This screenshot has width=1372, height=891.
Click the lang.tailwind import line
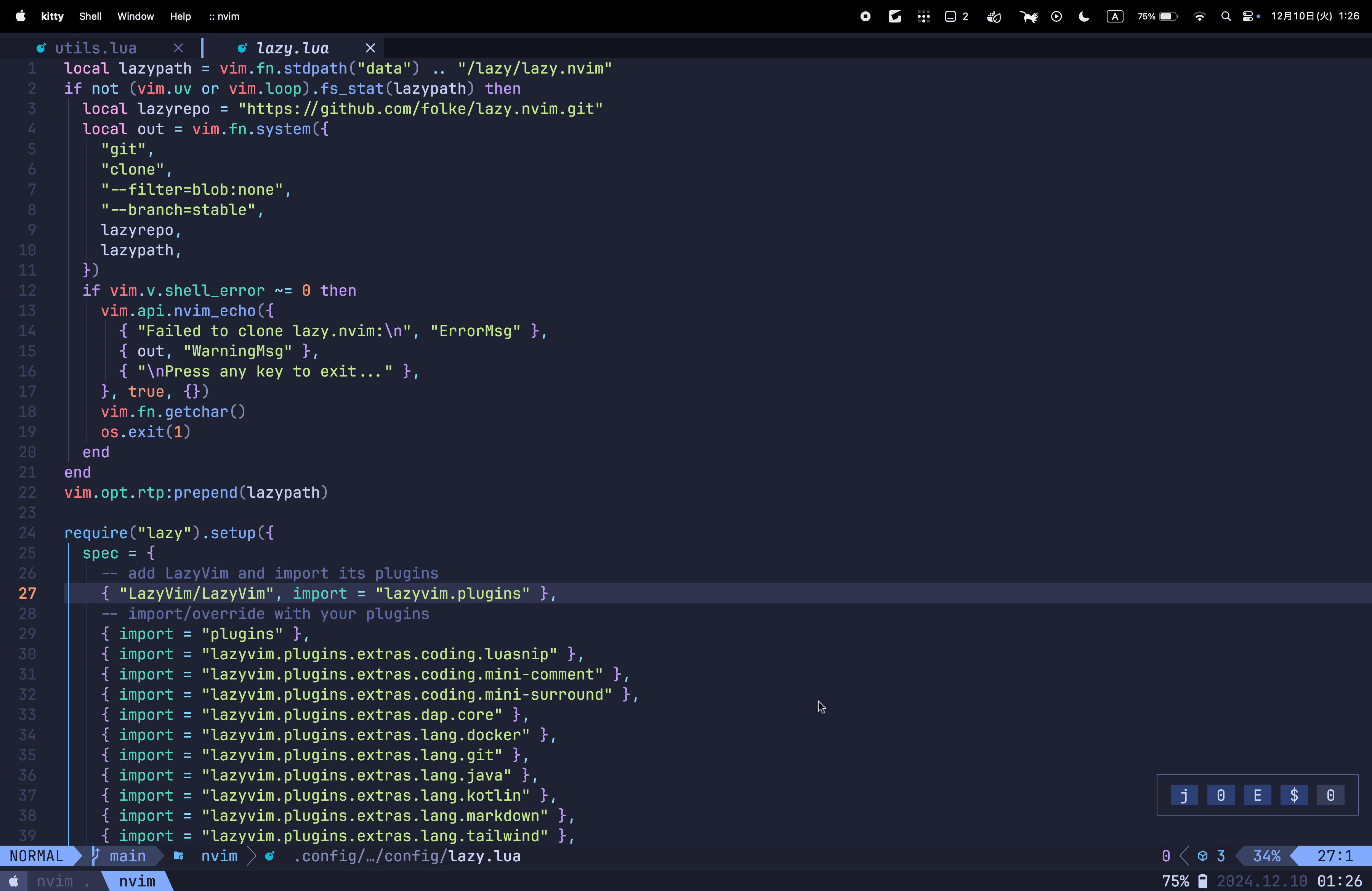[338, 835]
